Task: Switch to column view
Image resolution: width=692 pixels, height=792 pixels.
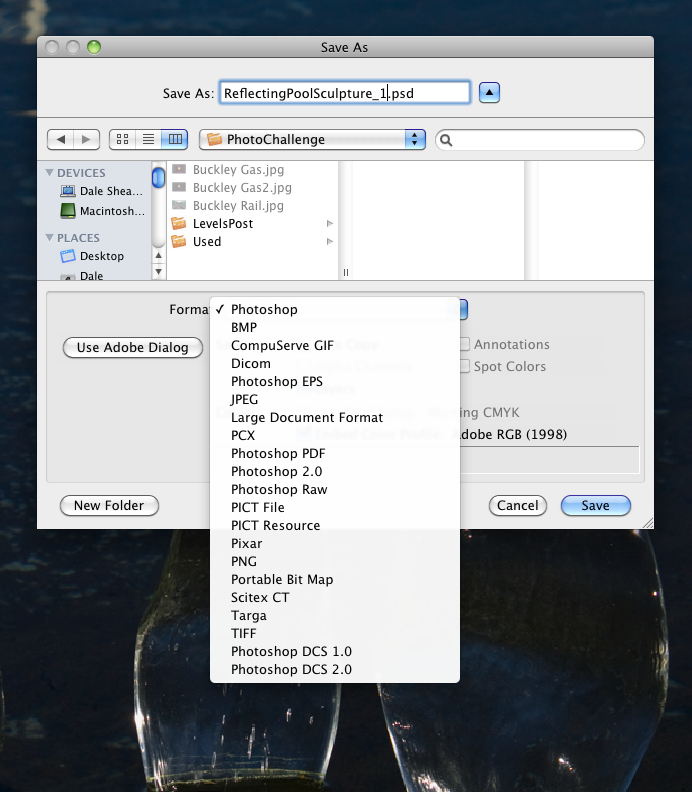Action: (175, 139)
